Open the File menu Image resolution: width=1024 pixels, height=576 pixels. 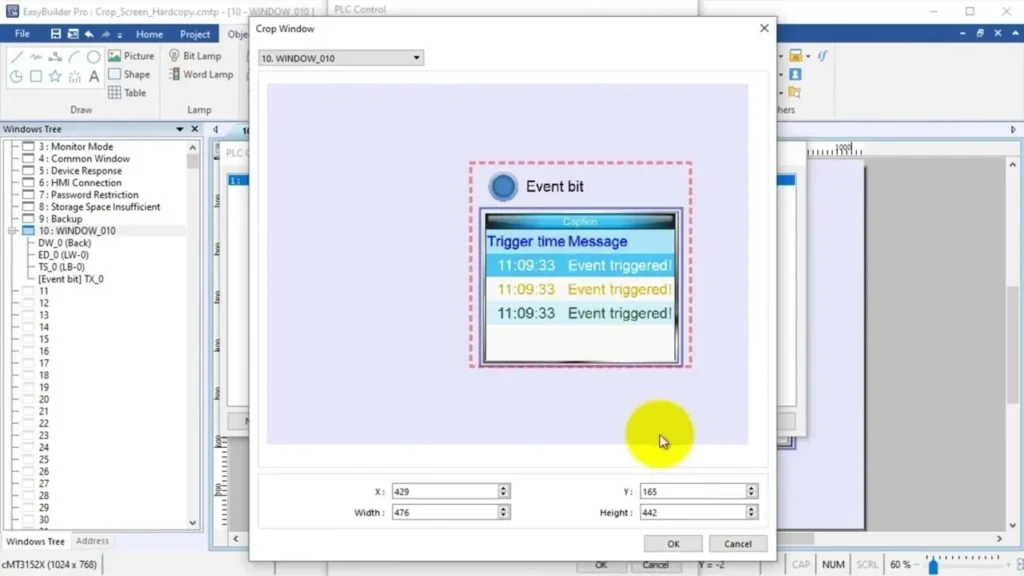point(22,34)
